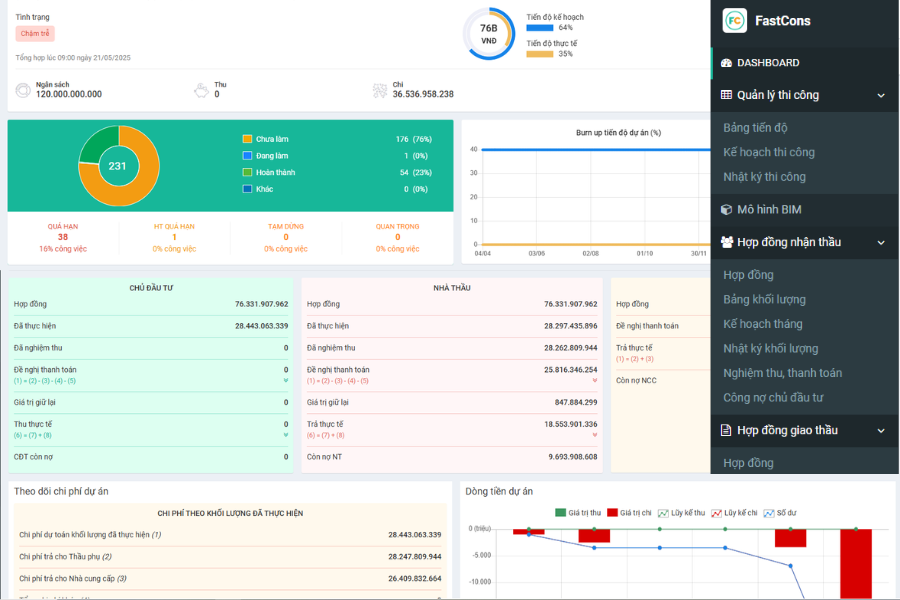Toggle the Khác legend swatch
Viewport: 900px width, 600px height.
247,189
